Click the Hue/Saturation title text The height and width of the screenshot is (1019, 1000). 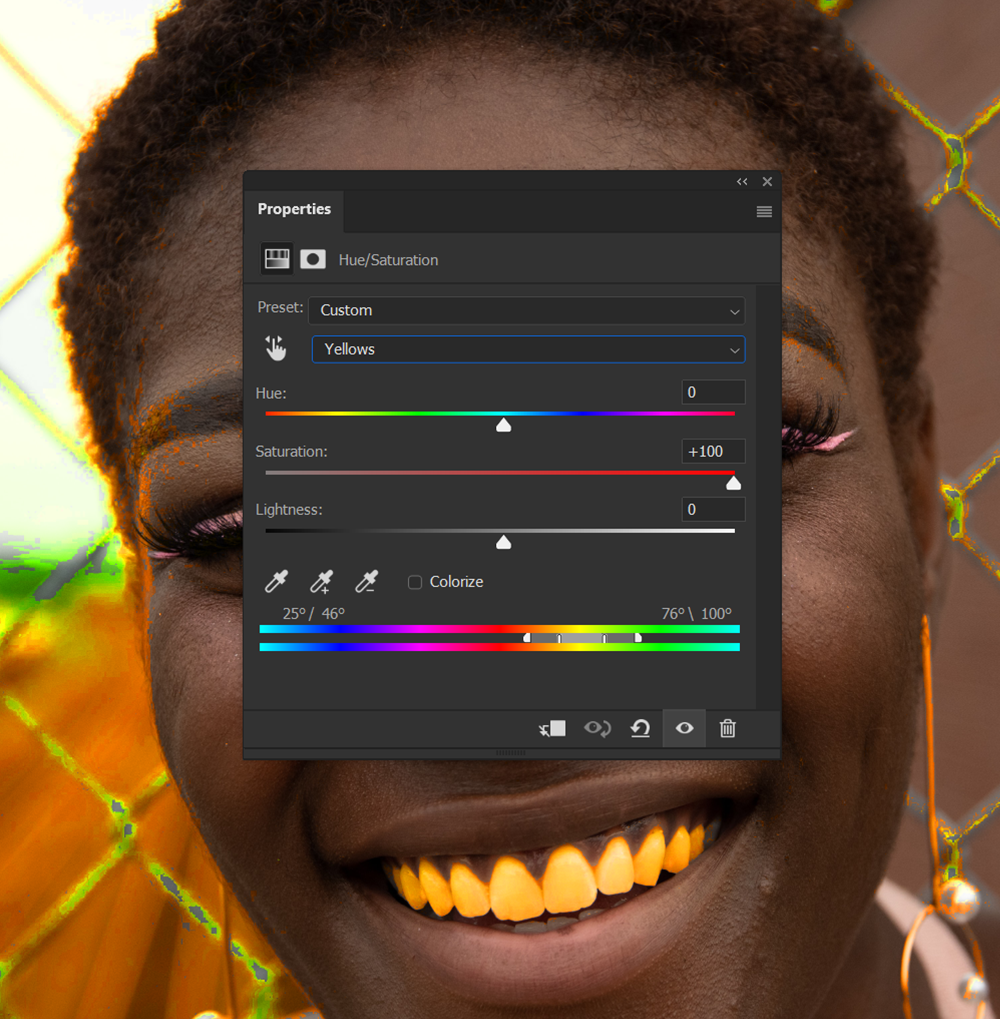(388, 260)
